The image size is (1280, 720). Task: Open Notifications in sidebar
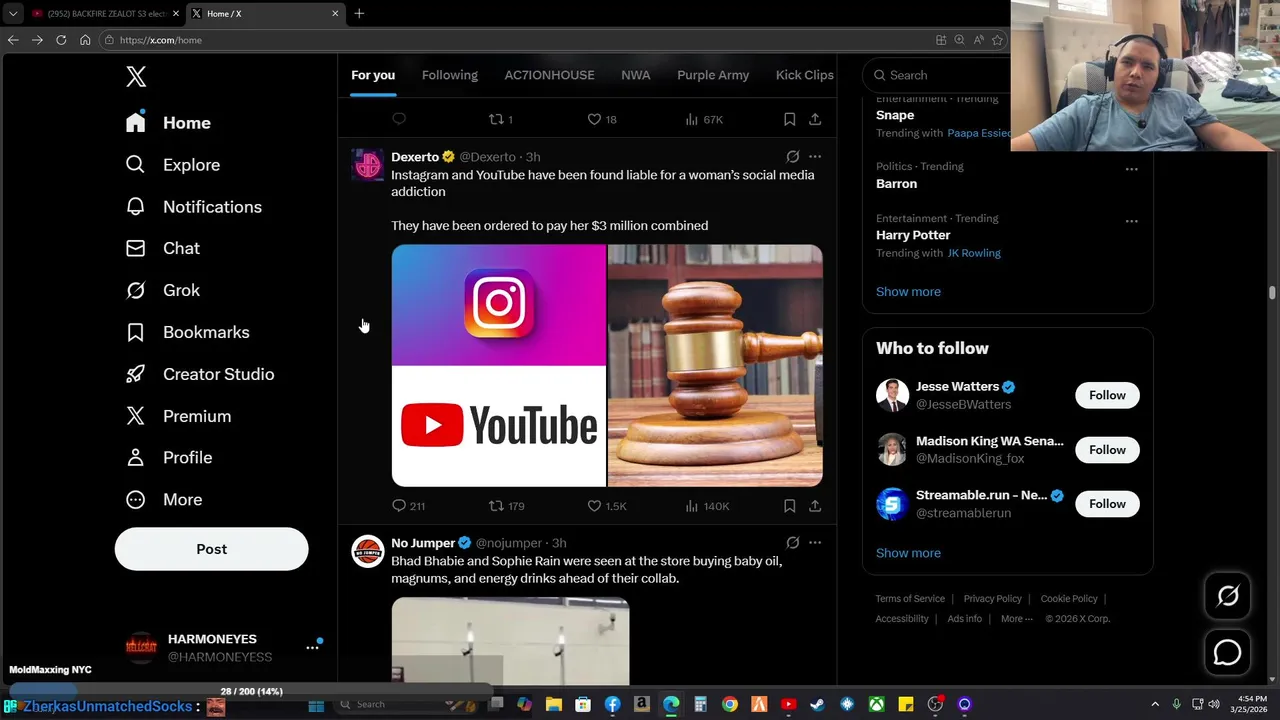pos(193,207)
